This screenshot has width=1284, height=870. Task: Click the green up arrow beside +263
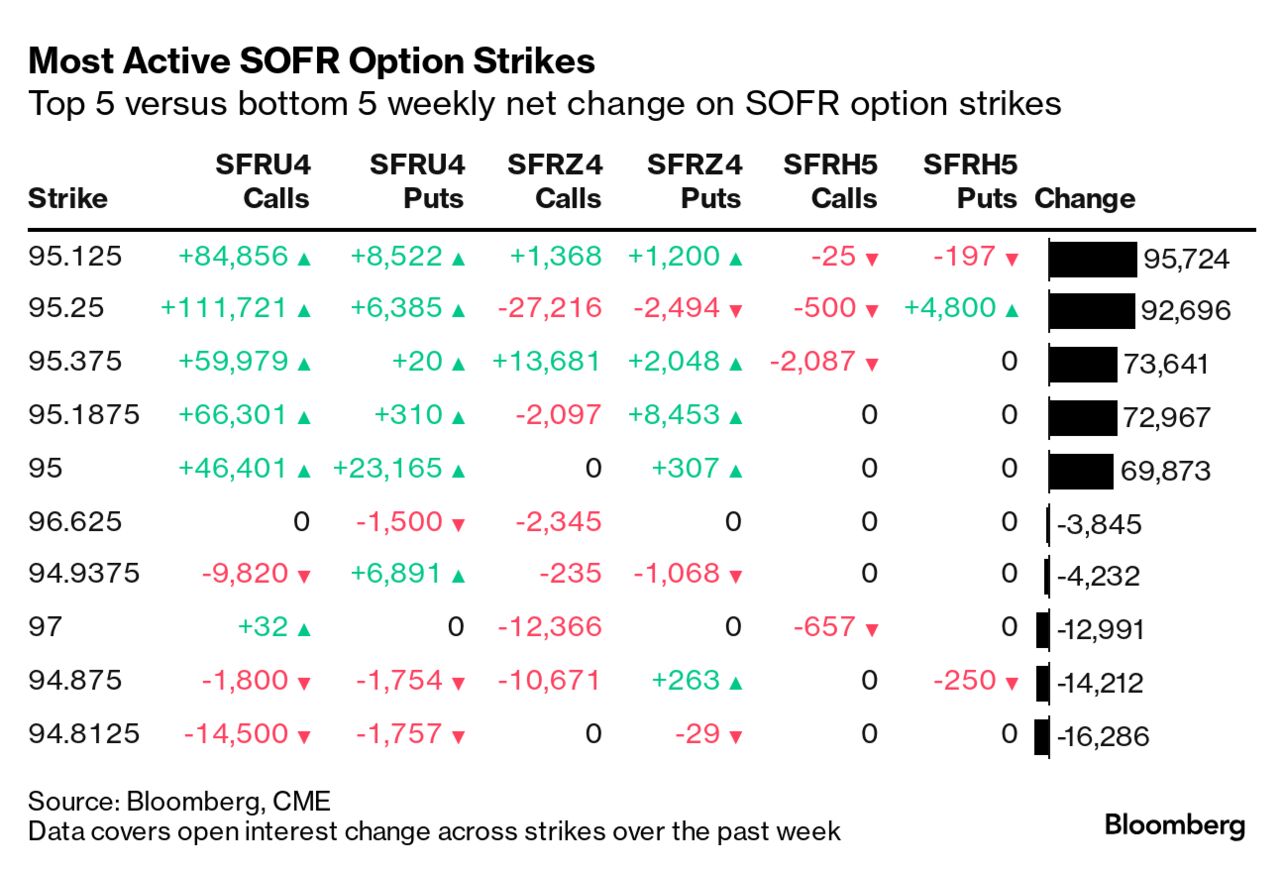point(735,682)
